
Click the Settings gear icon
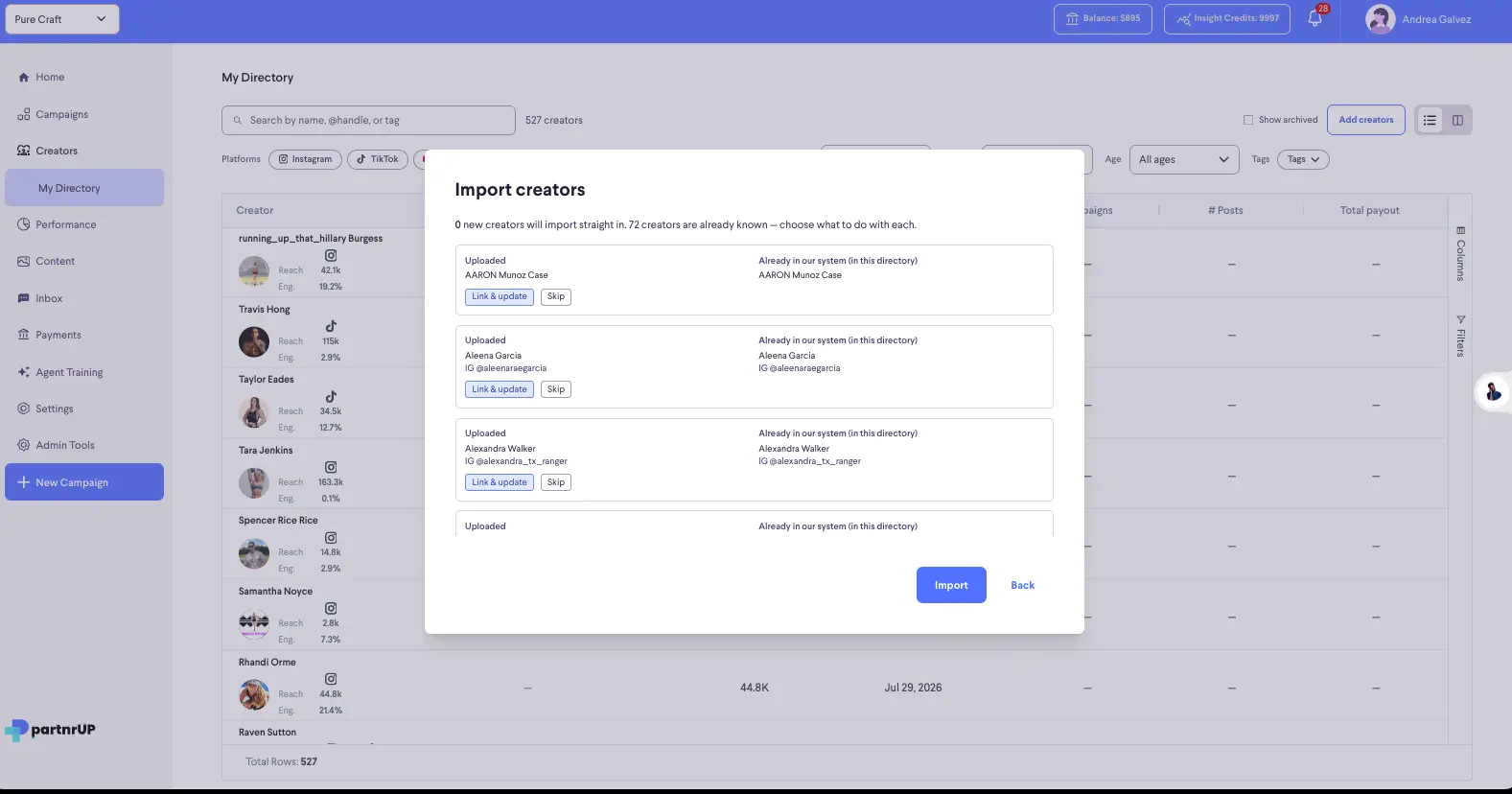point(24,409)
